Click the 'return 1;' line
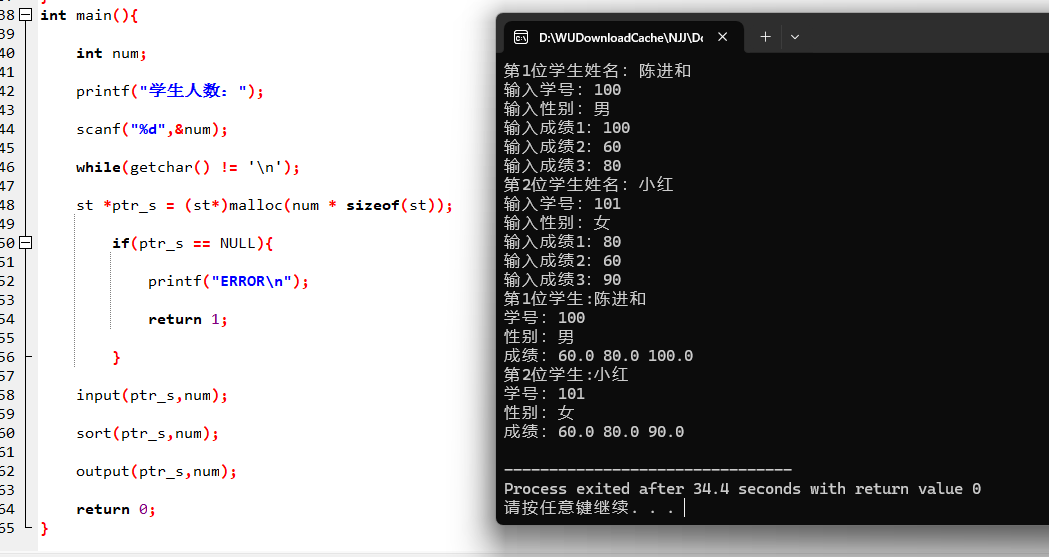Image resolution: width=1049 pixels, height=557 pixels. tap(187, 319)
